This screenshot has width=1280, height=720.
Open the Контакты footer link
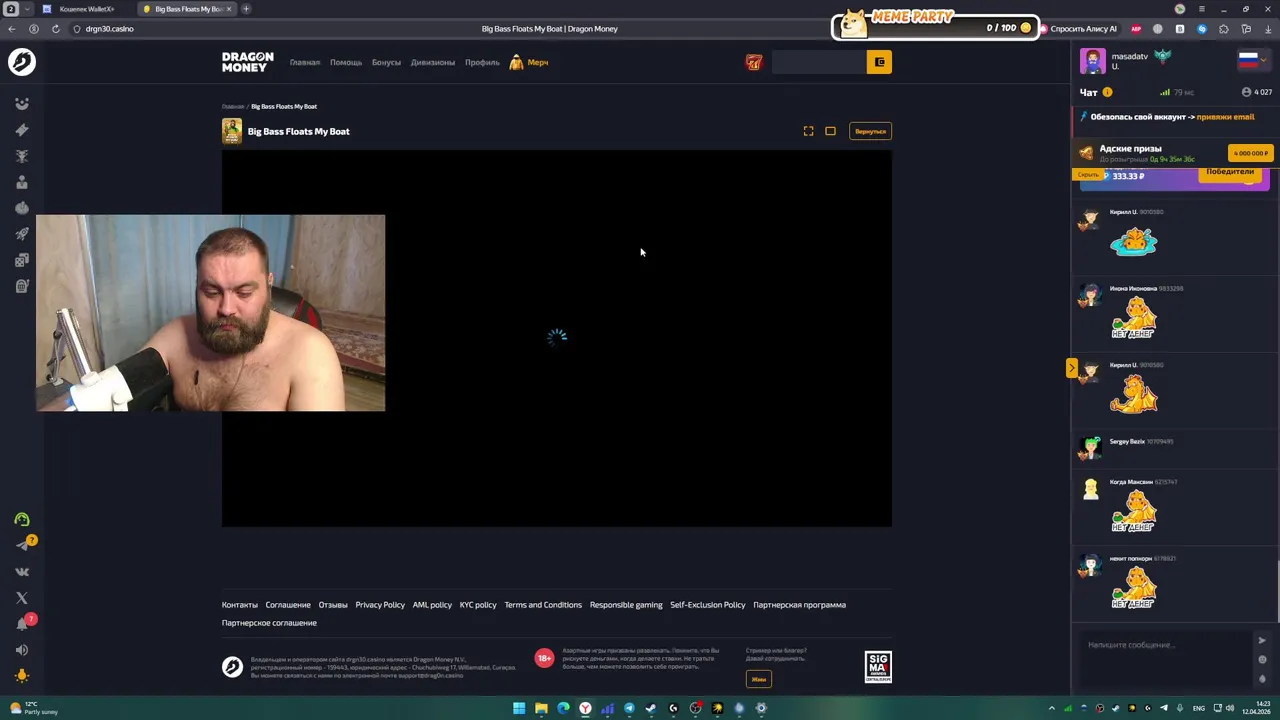(240, 605)
